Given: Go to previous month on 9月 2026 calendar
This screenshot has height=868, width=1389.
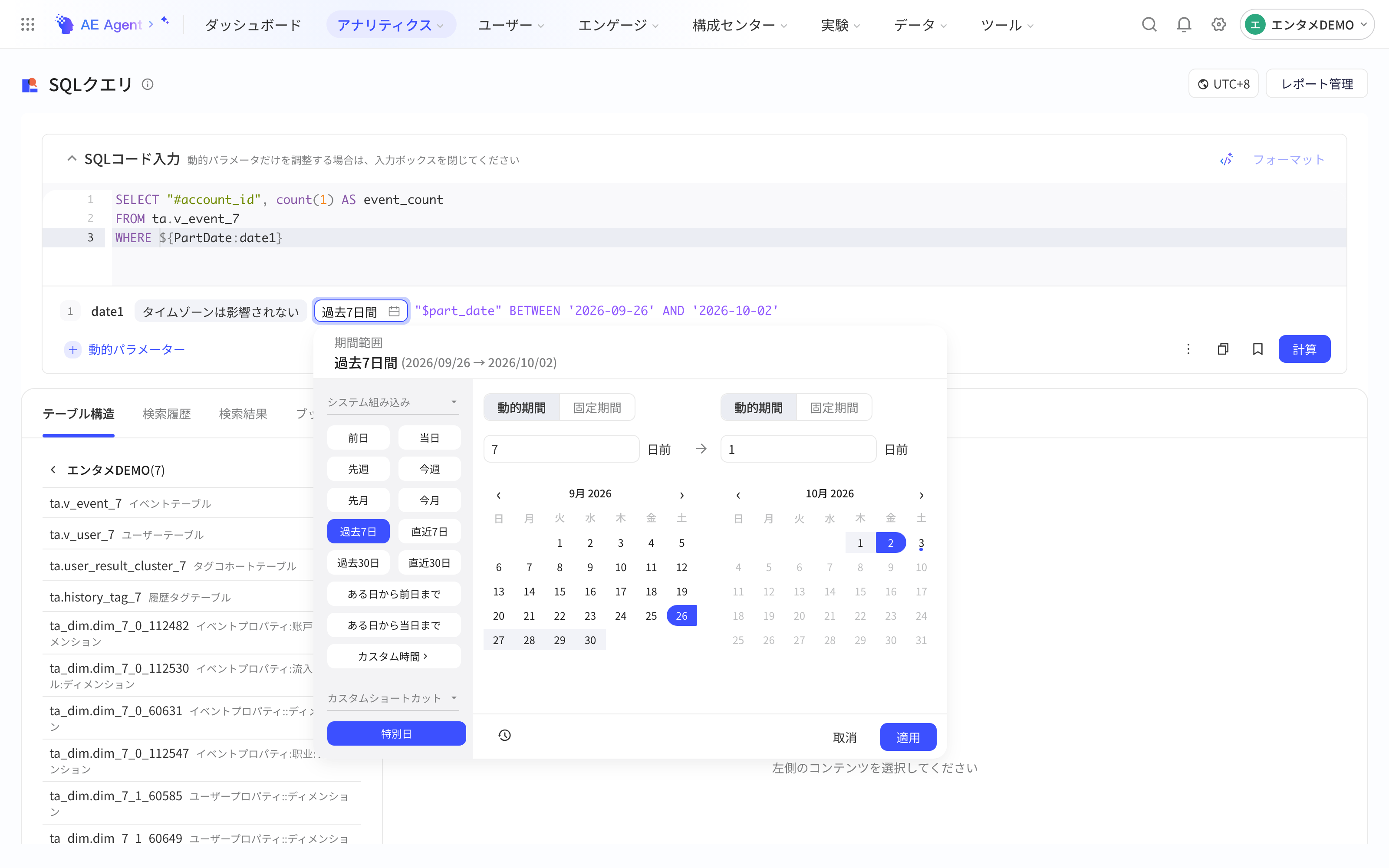Looking at the screenshot, I should tap(498, 495).
